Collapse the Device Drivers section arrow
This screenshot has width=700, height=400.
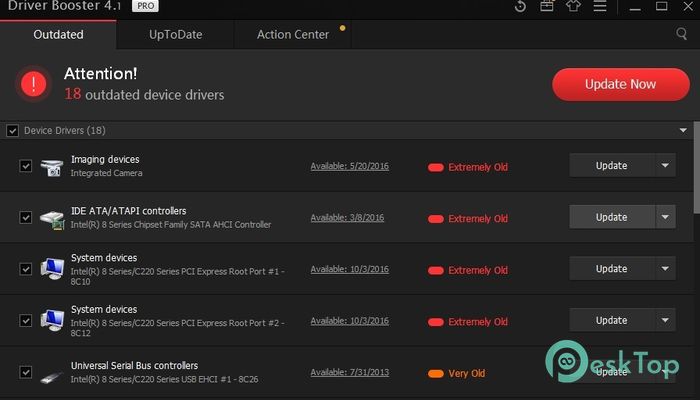point(683,130)
